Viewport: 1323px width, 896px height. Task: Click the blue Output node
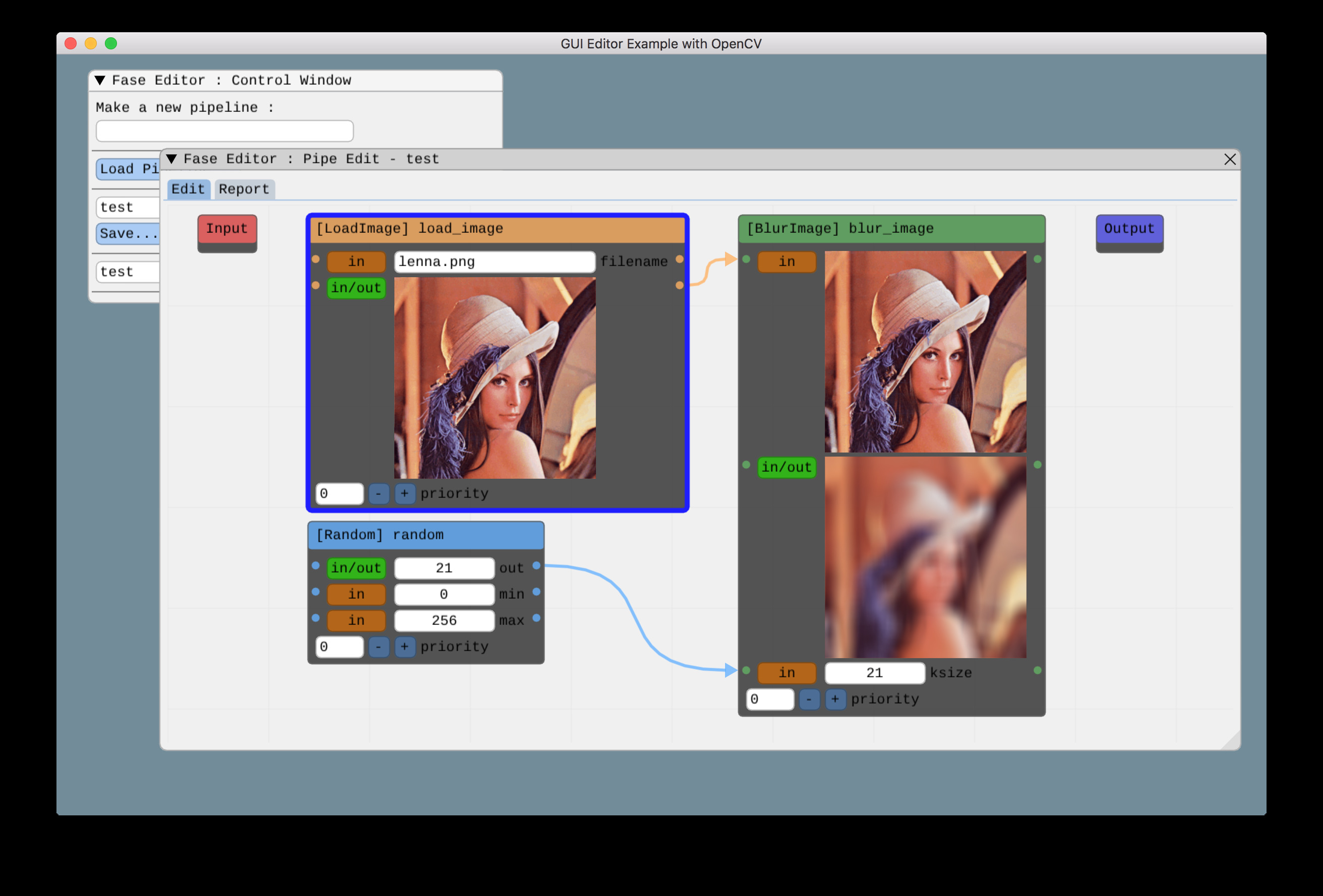click(1129, 229)
